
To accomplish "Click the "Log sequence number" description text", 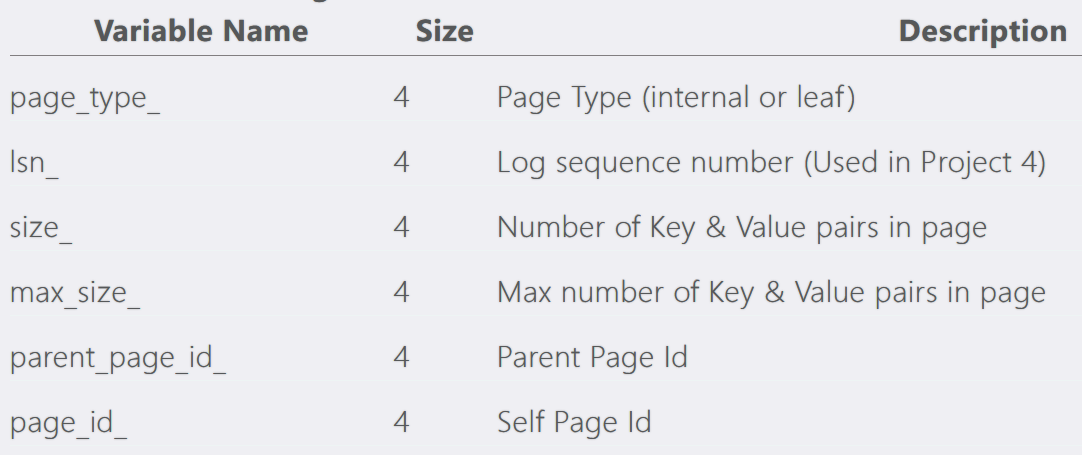I will (x=771, y=163).
